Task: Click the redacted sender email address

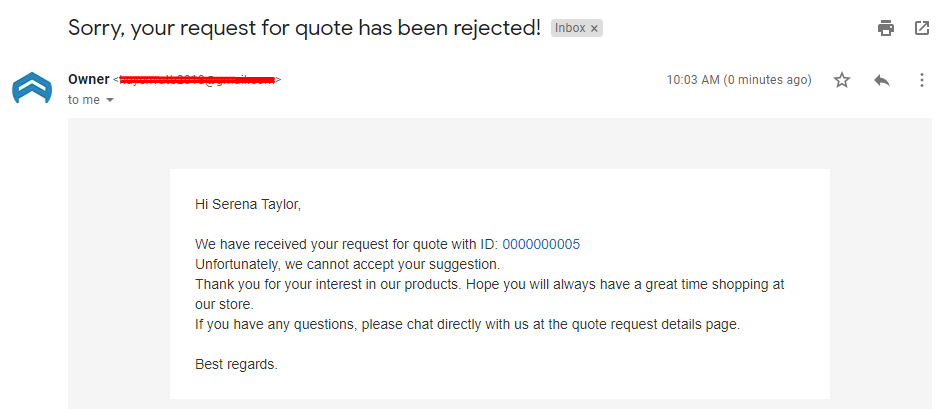Action: pyautogui.click(x=198, y=79)
